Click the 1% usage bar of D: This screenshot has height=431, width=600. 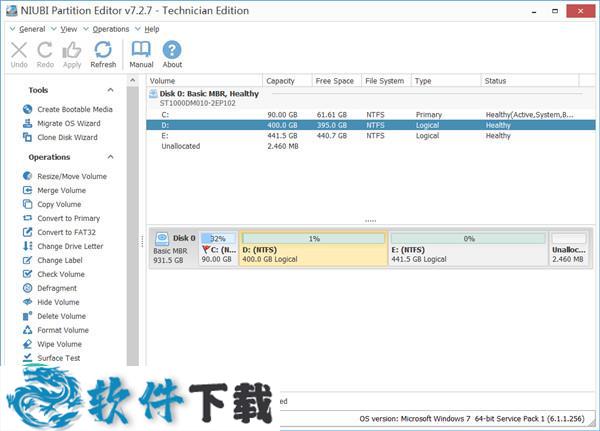point(314,238)
